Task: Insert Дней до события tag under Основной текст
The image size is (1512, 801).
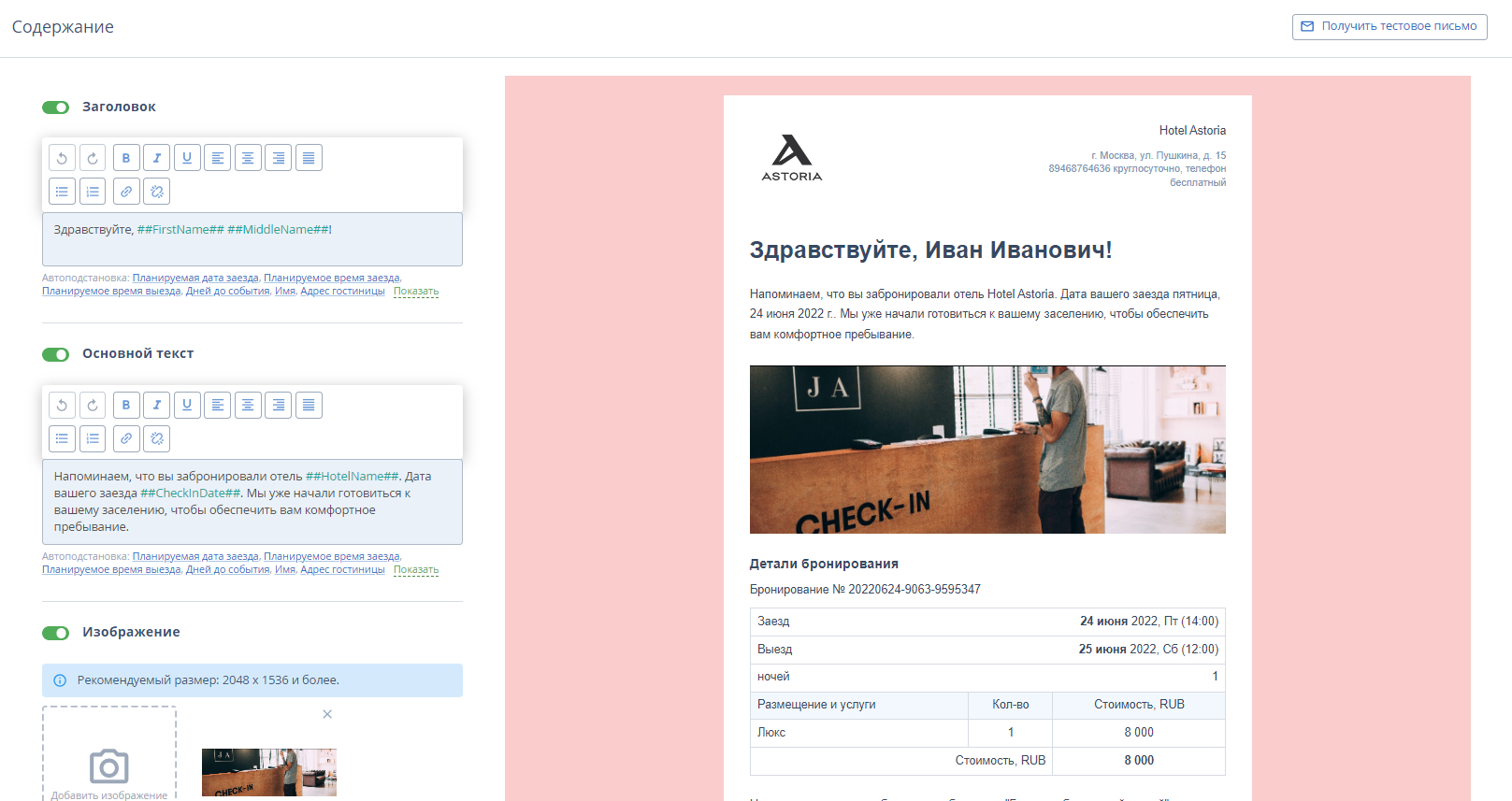Action: 228,570
